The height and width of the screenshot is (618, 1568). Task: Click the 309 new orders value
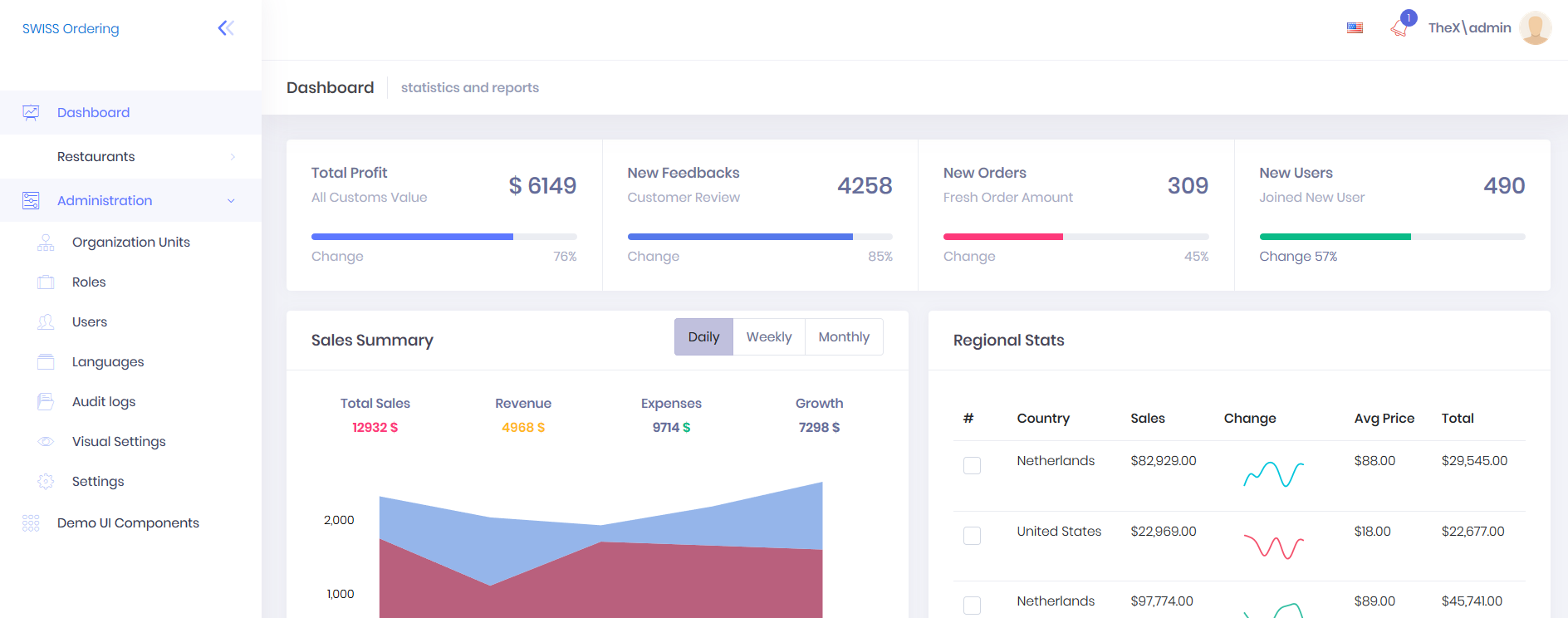click(1188, 186)
